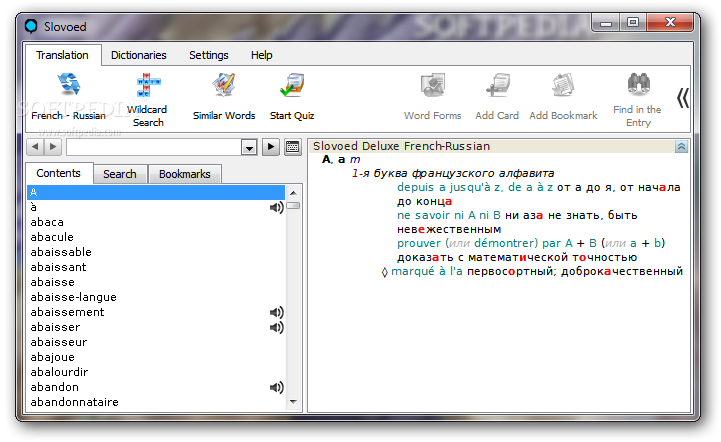The image size is (721, 442).
Task: Select word abaissable in list
Action: tap(156, 252)
